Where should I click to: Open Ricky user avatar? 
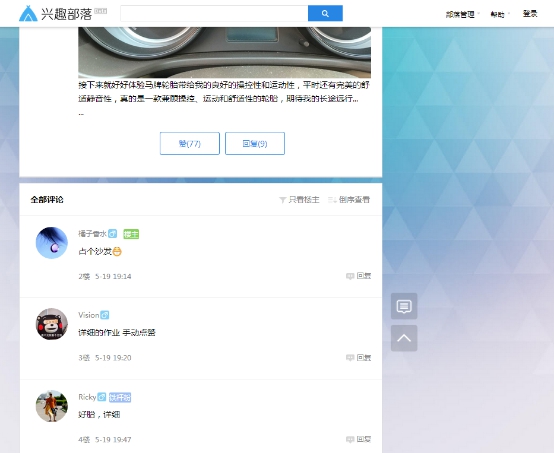coord(52,406)
